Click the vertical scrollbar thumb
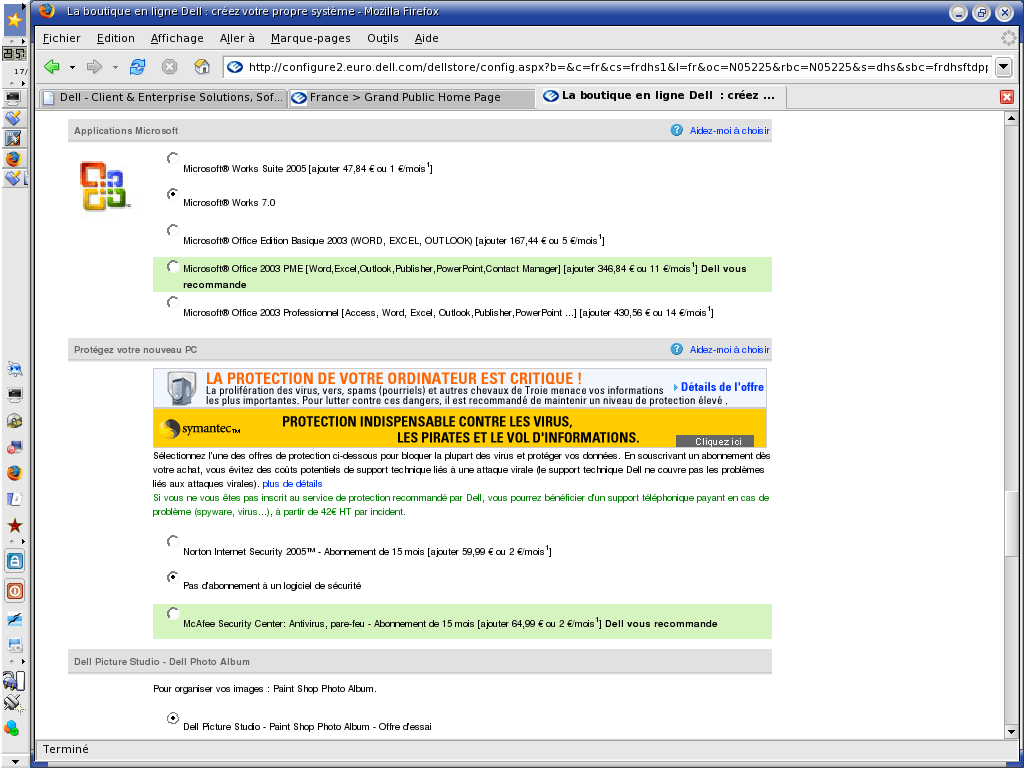1024x768 pixels. [1011, 523]
